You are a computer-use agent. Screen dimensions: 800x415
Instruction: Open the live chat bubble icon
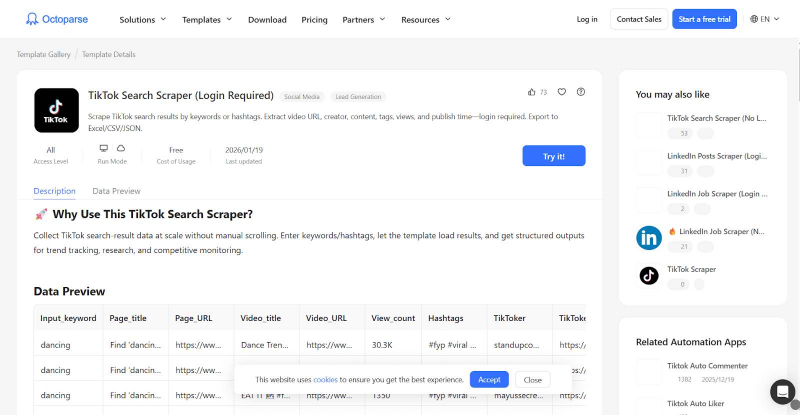pos(782,392)
